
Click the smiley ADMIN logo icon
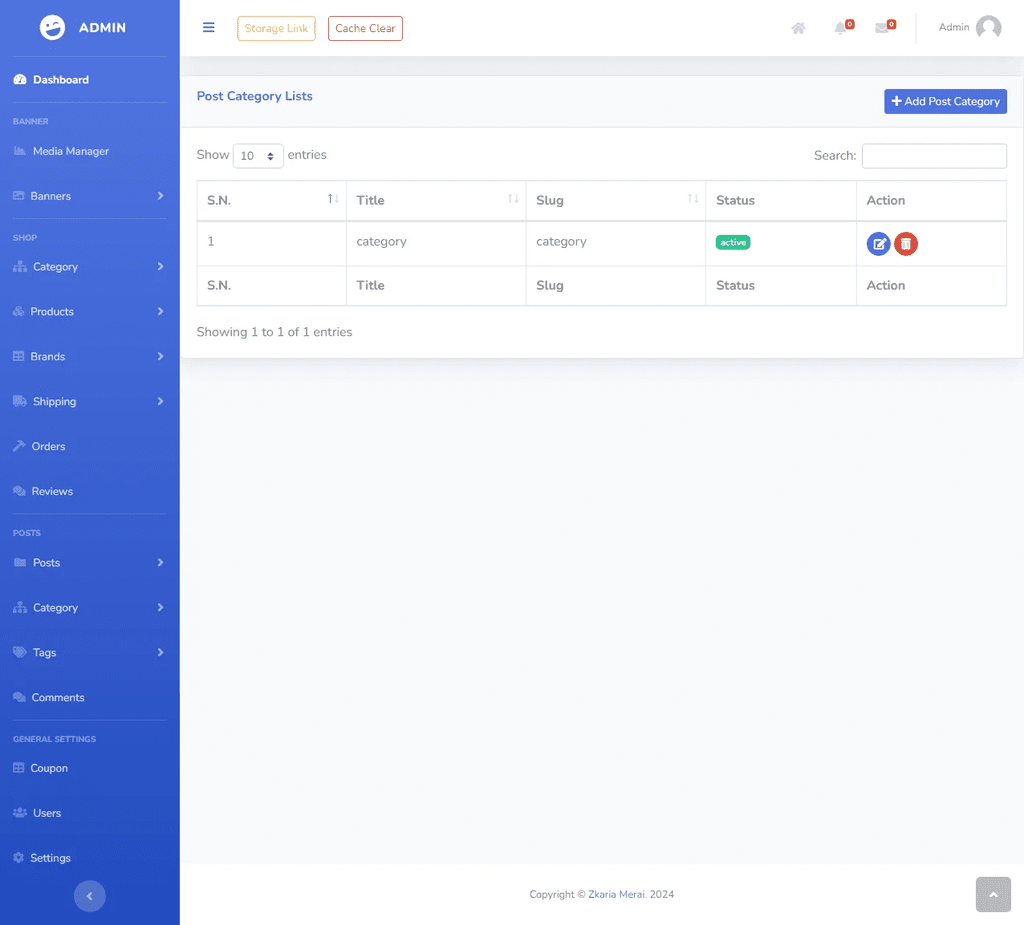52,27
